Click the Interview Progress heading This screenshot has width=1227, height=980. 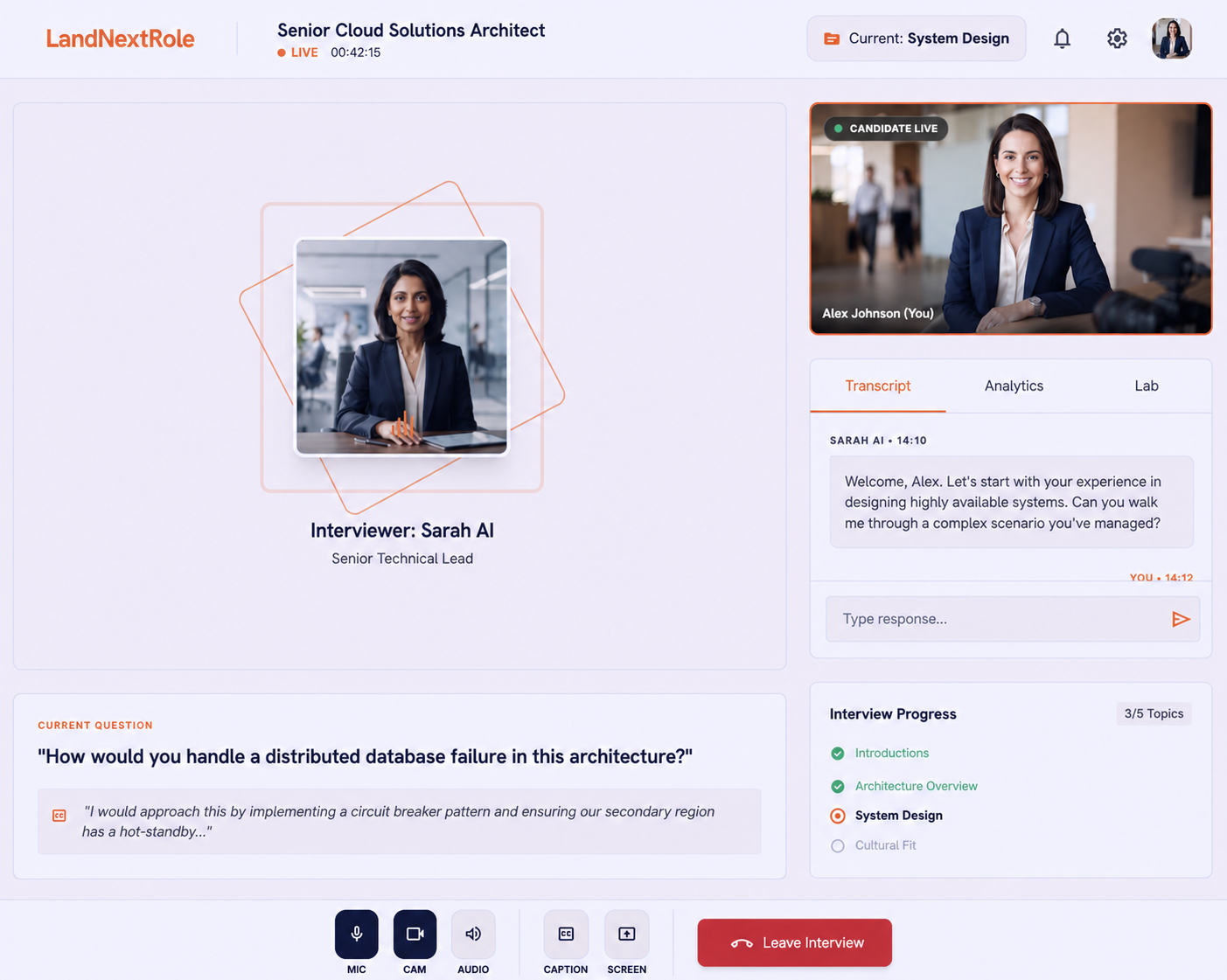pos(893,714)
